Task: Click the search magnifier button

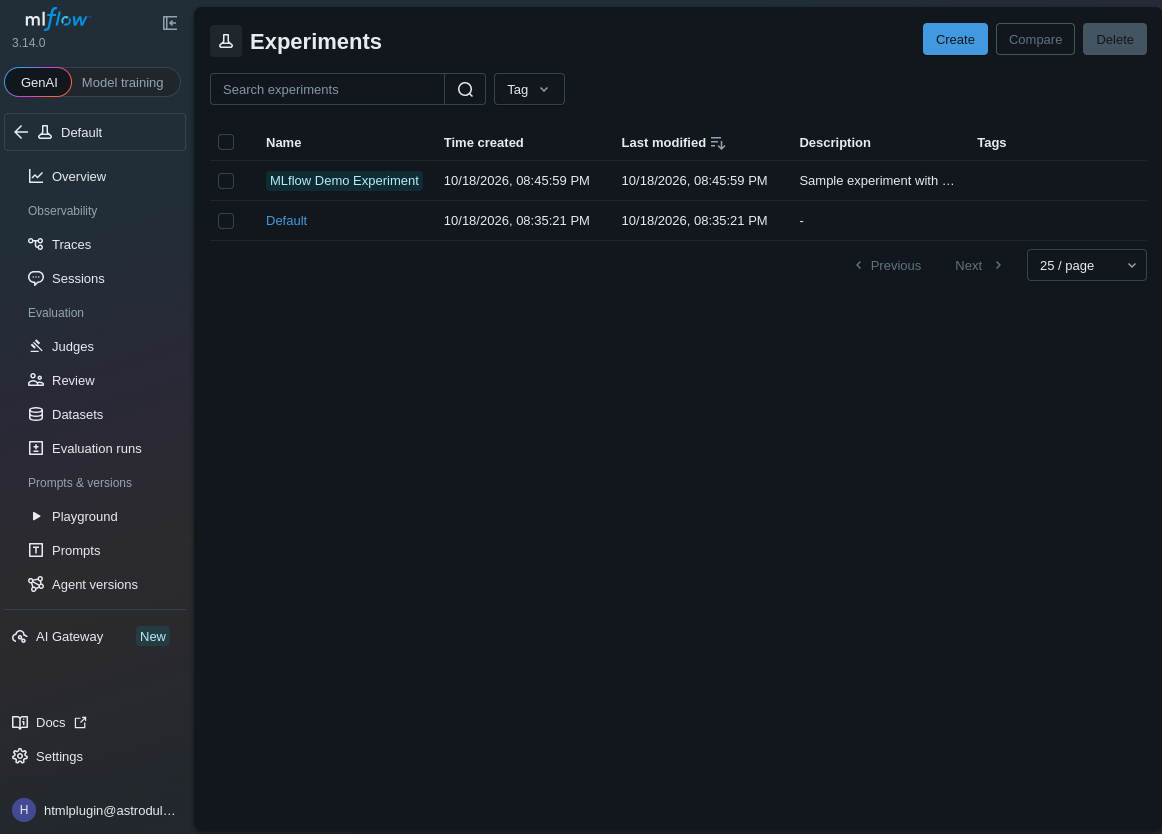Action: (x=465, y=89)
